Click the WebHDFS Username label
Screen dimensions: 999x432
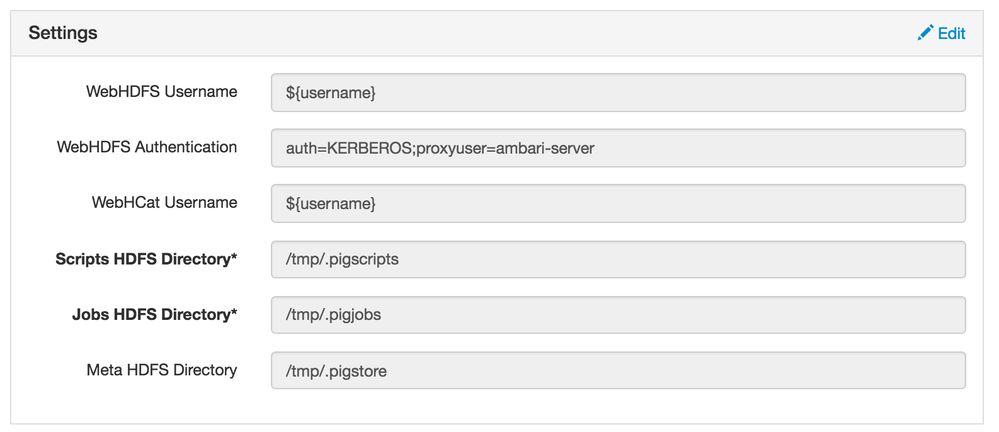pyautogui.click(x=162, y=92)
